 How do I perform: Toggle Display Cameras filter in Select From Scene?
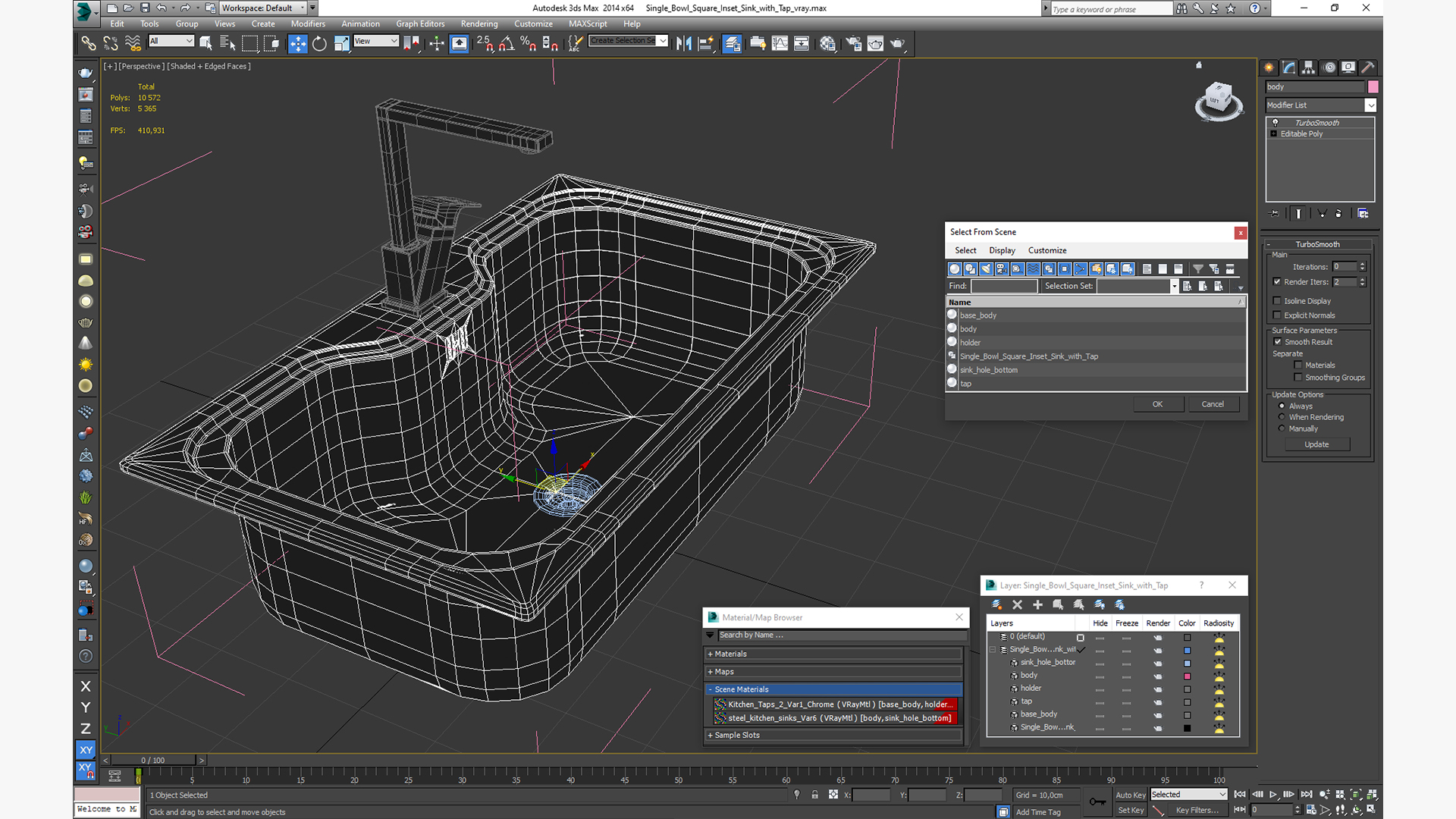point(1002,268)
